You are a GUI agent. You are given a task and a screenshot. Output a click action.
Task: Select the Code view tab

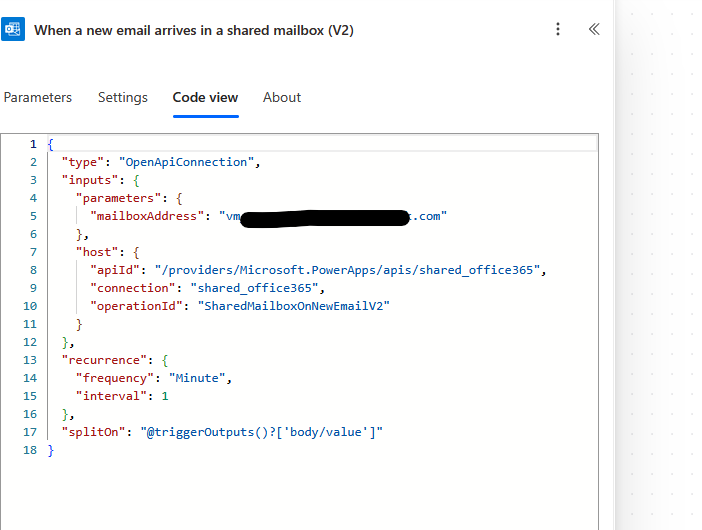tap(205, 98)
